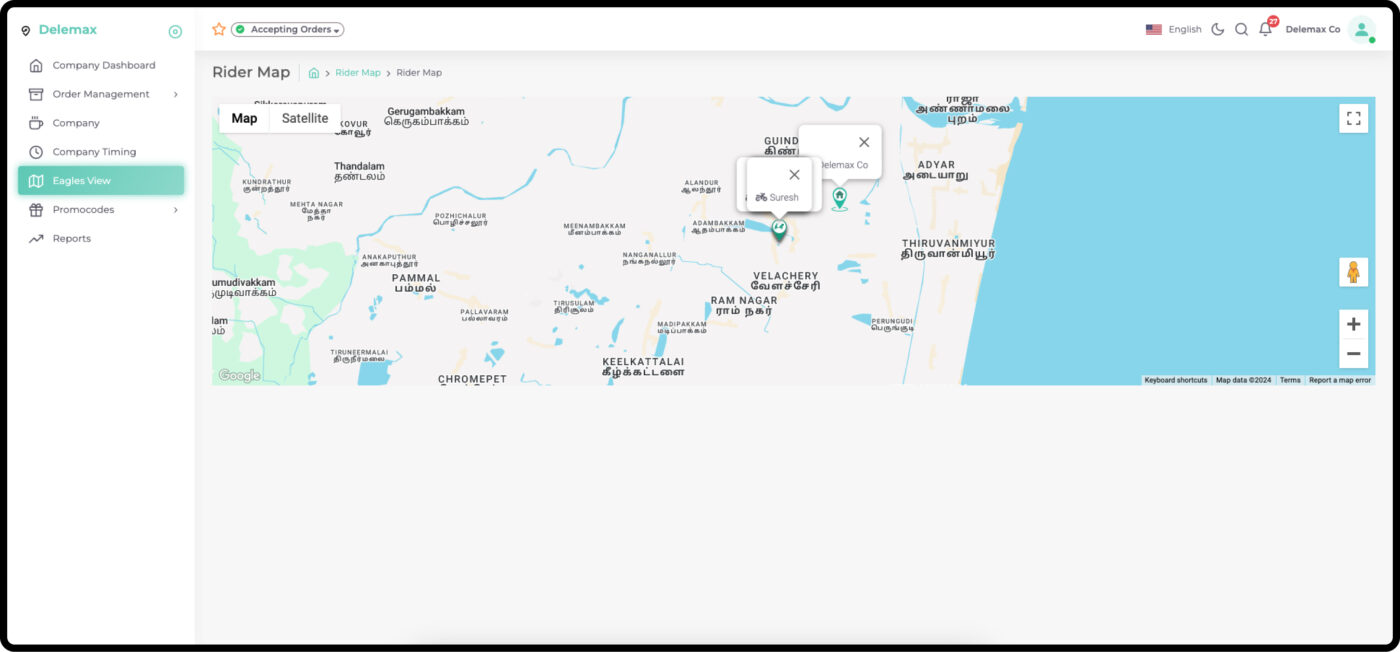The image size is (1400, 652).
Task: Zoom in on the map
Action: [1353, 324]
